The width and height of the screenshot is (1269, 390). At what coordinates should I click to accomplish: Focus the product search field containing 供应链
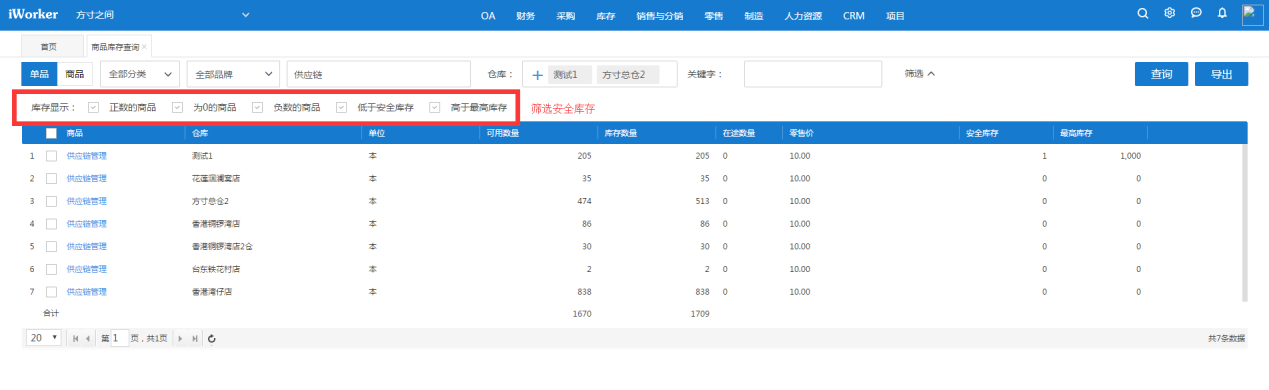pyautogui.click(x=378, y=75)
